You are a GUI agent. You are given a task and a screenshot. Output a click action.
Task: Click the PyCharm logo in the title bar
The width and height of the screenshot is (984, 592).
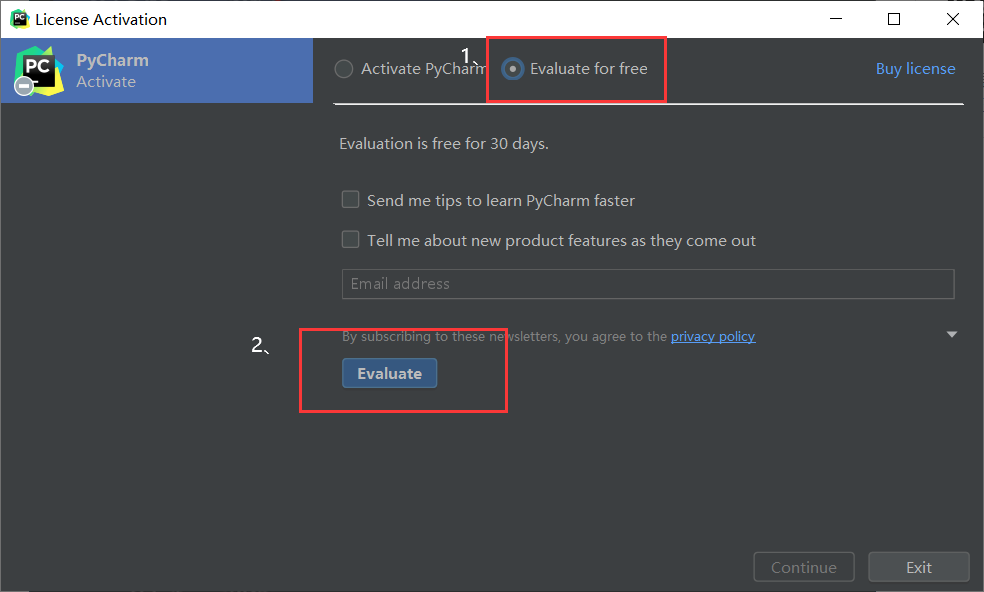click(x=19, y=19)
